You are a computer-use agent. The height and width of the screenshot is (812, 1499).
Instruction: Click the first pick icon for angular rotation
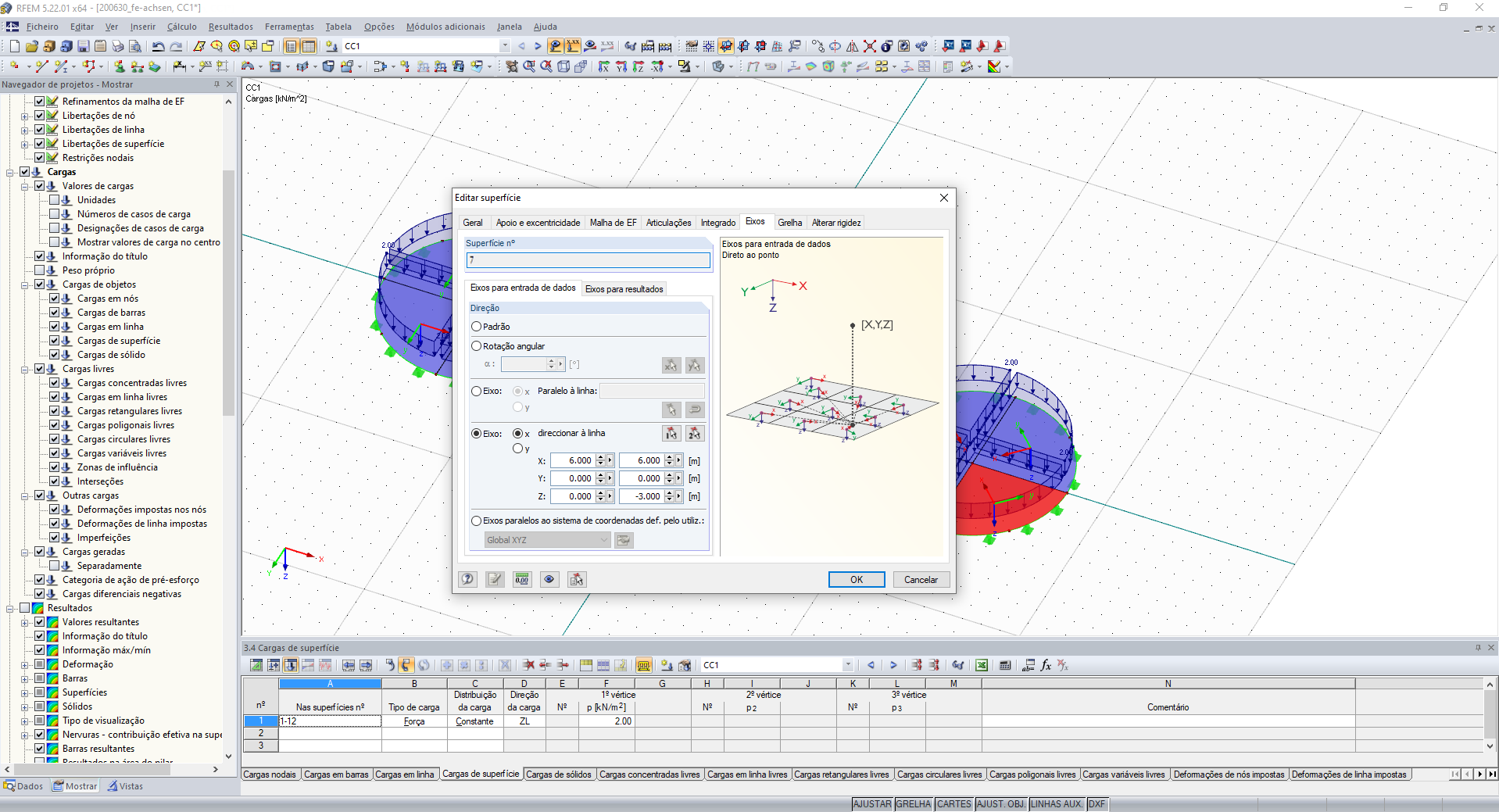(671, 365)
